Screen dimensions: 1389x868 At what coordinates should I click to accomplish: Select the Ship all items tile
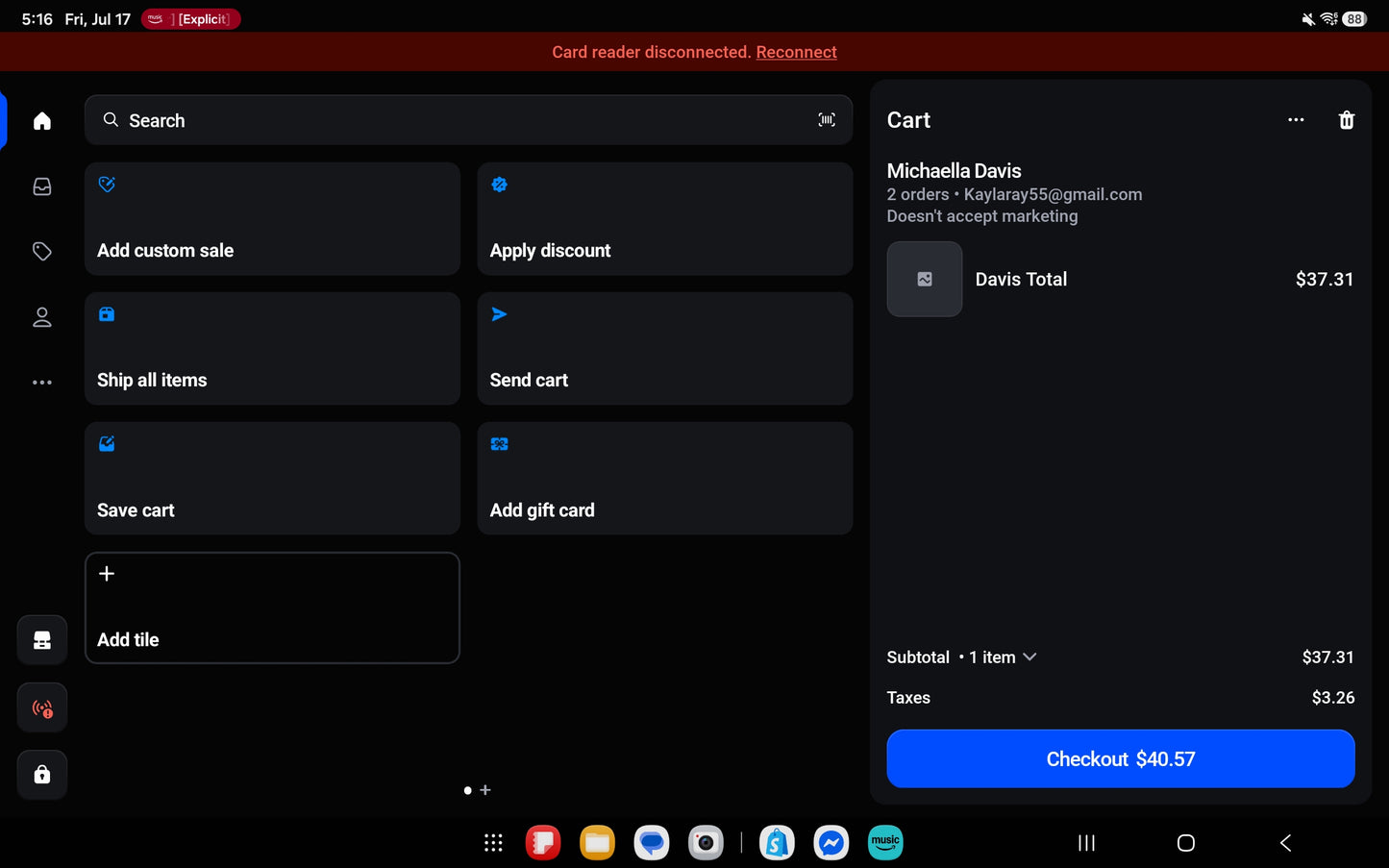272,349
